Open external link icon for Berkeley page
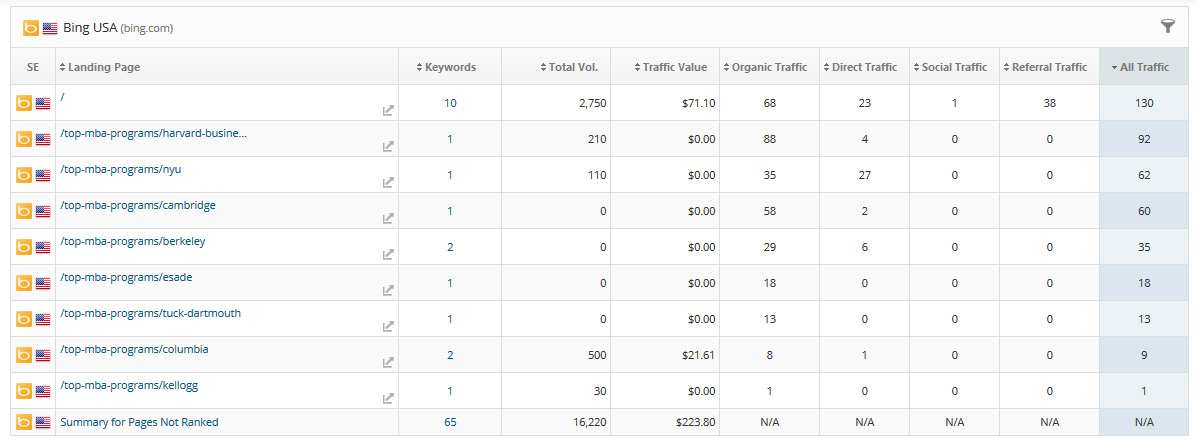 (388, 255)
